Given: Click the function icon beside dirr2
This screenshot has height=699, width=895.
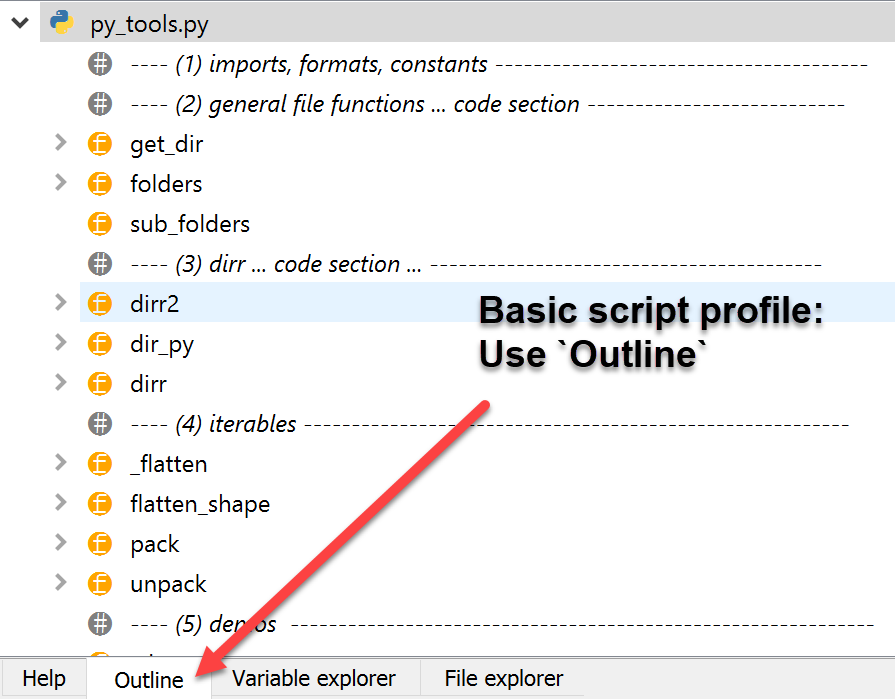Looking at the screenshot, I should 100,304.
